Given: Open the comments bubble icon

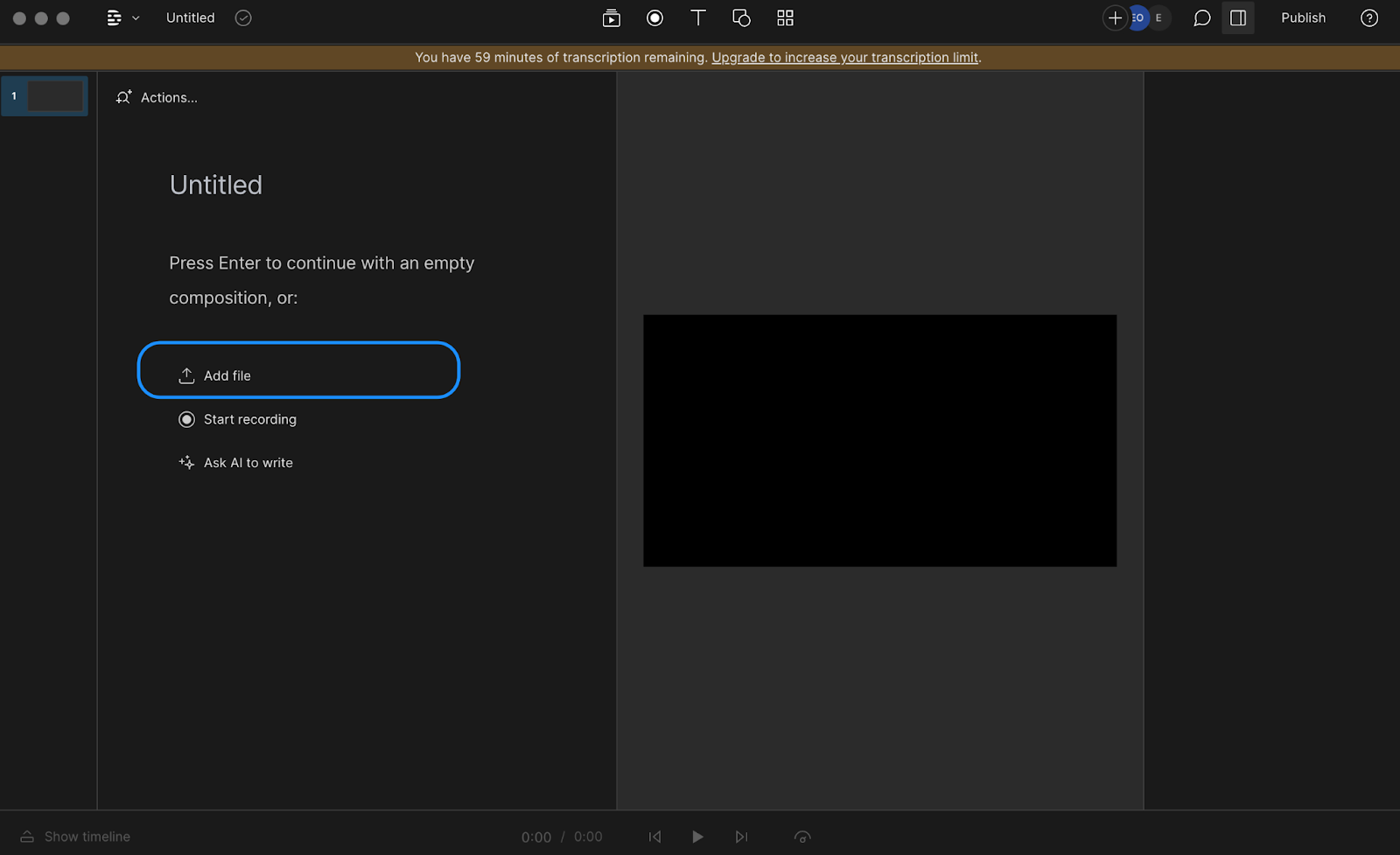Looking at the screenshot, I should coord(1200,18).
